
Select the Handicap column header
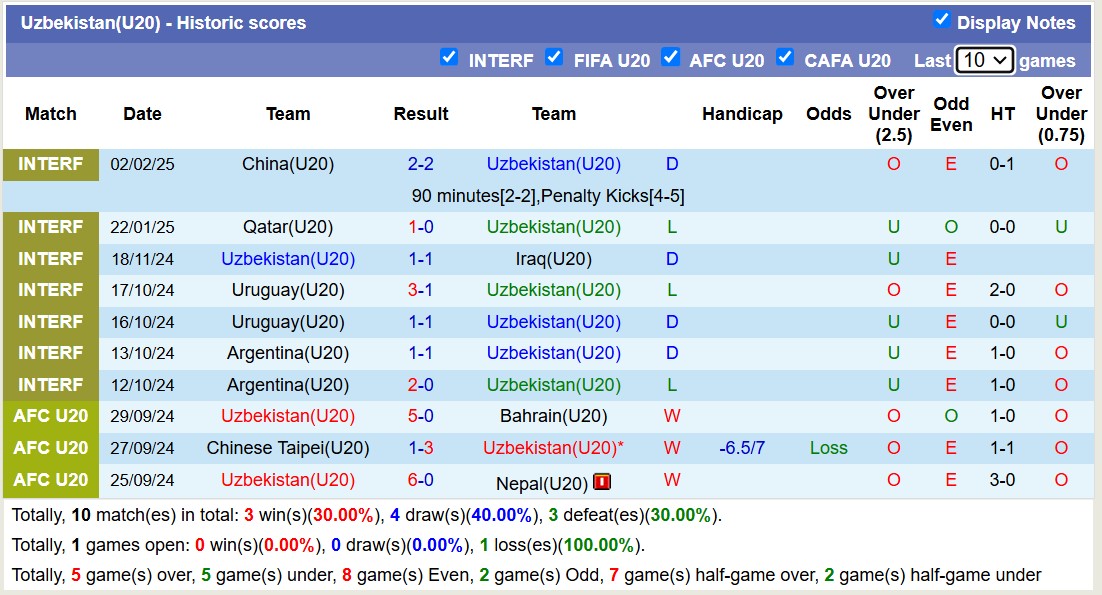(742, 114)
